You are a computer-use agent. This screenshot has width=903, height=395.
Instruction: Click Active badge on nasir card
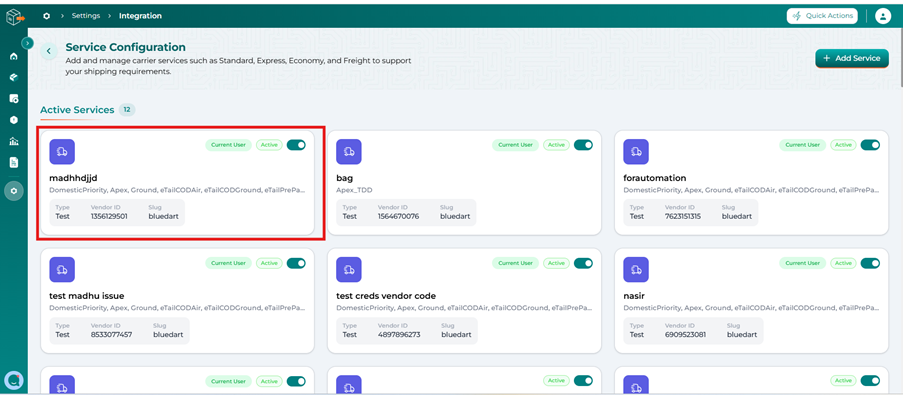[x=843, y=263]
